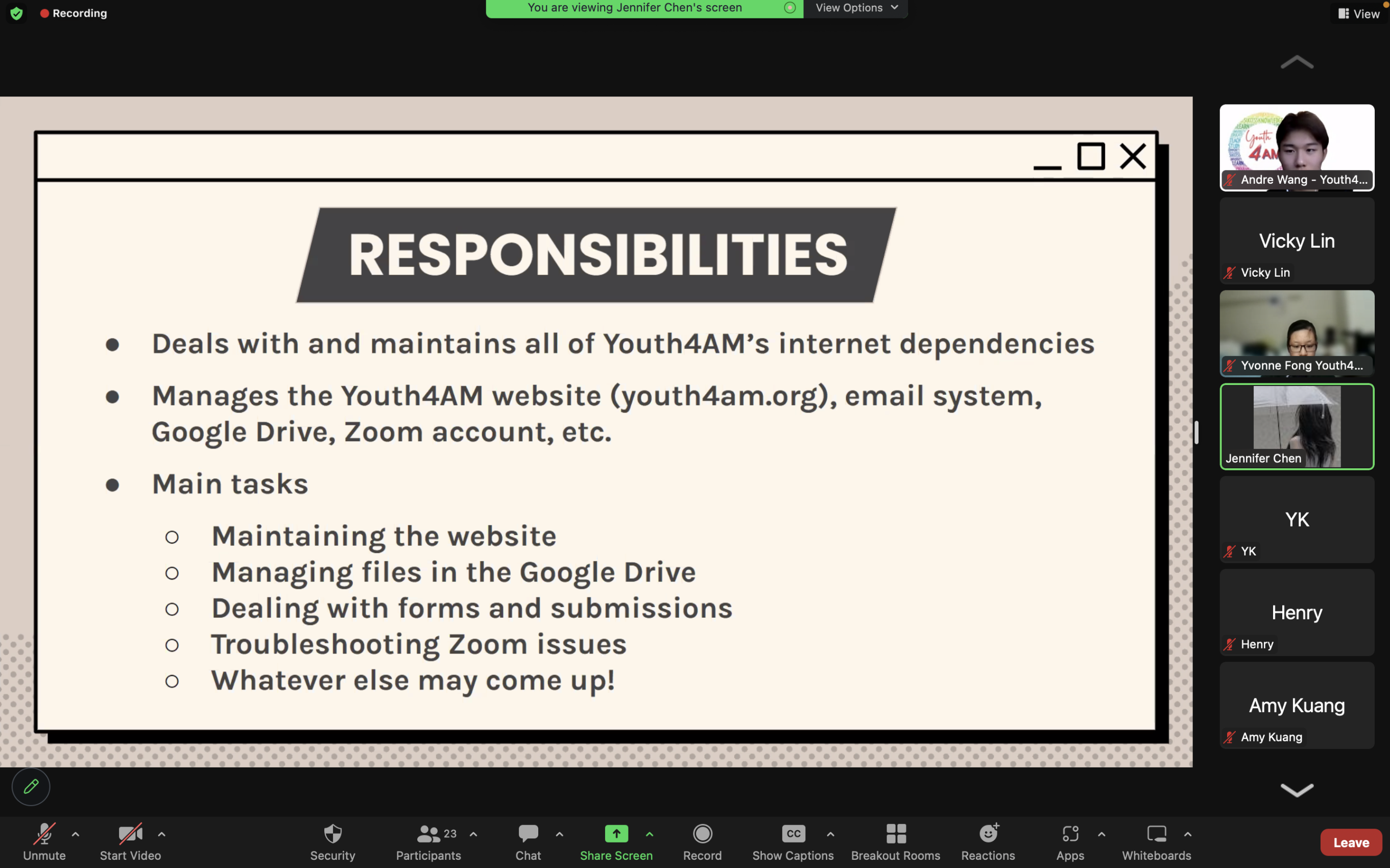Viewport: 1390px width, 868px height.
Task: Open the Security shield menu
Action: (x=332, y=841)
